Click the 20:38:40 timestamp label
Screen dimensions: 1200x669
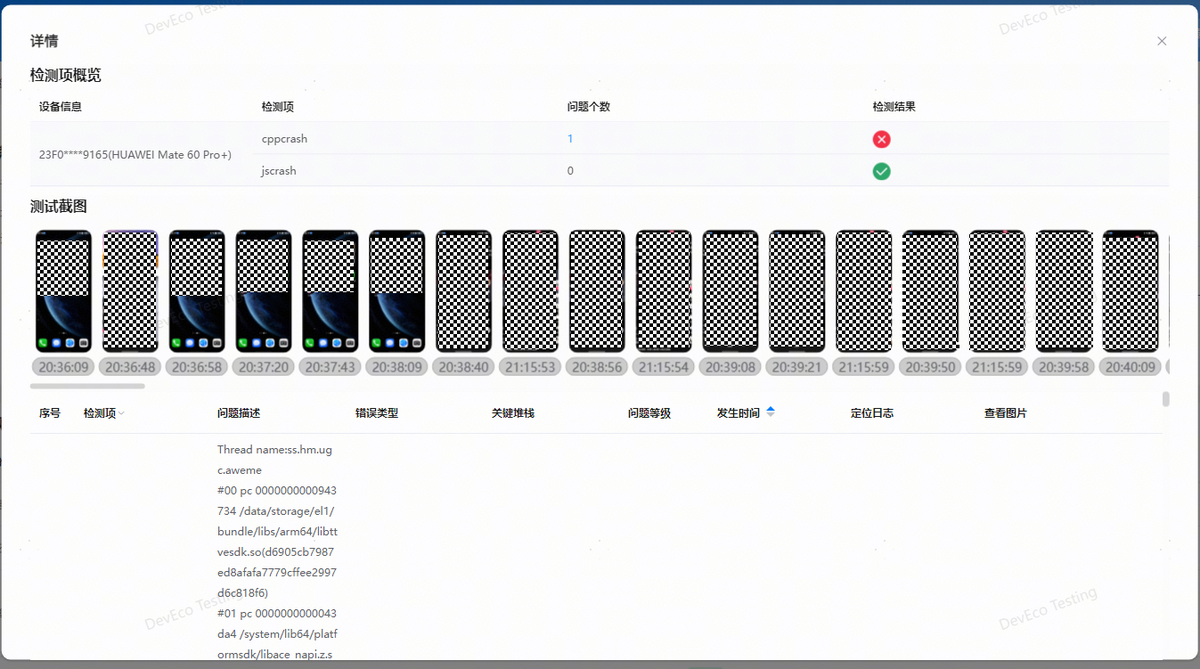(x=463, y=367)
